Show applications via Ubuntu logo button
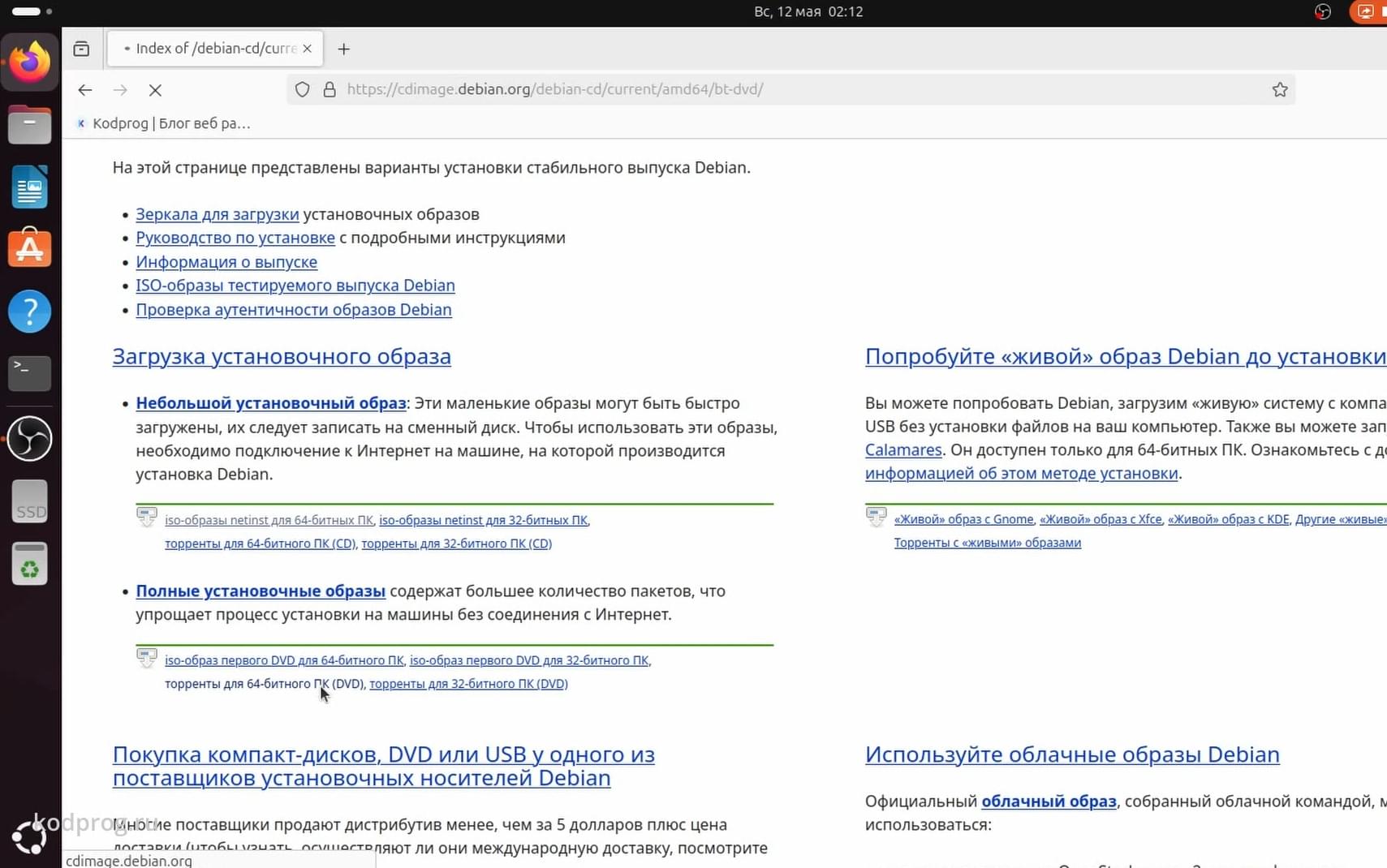Viewport: 1387px width, 868px height. point(30,838)
